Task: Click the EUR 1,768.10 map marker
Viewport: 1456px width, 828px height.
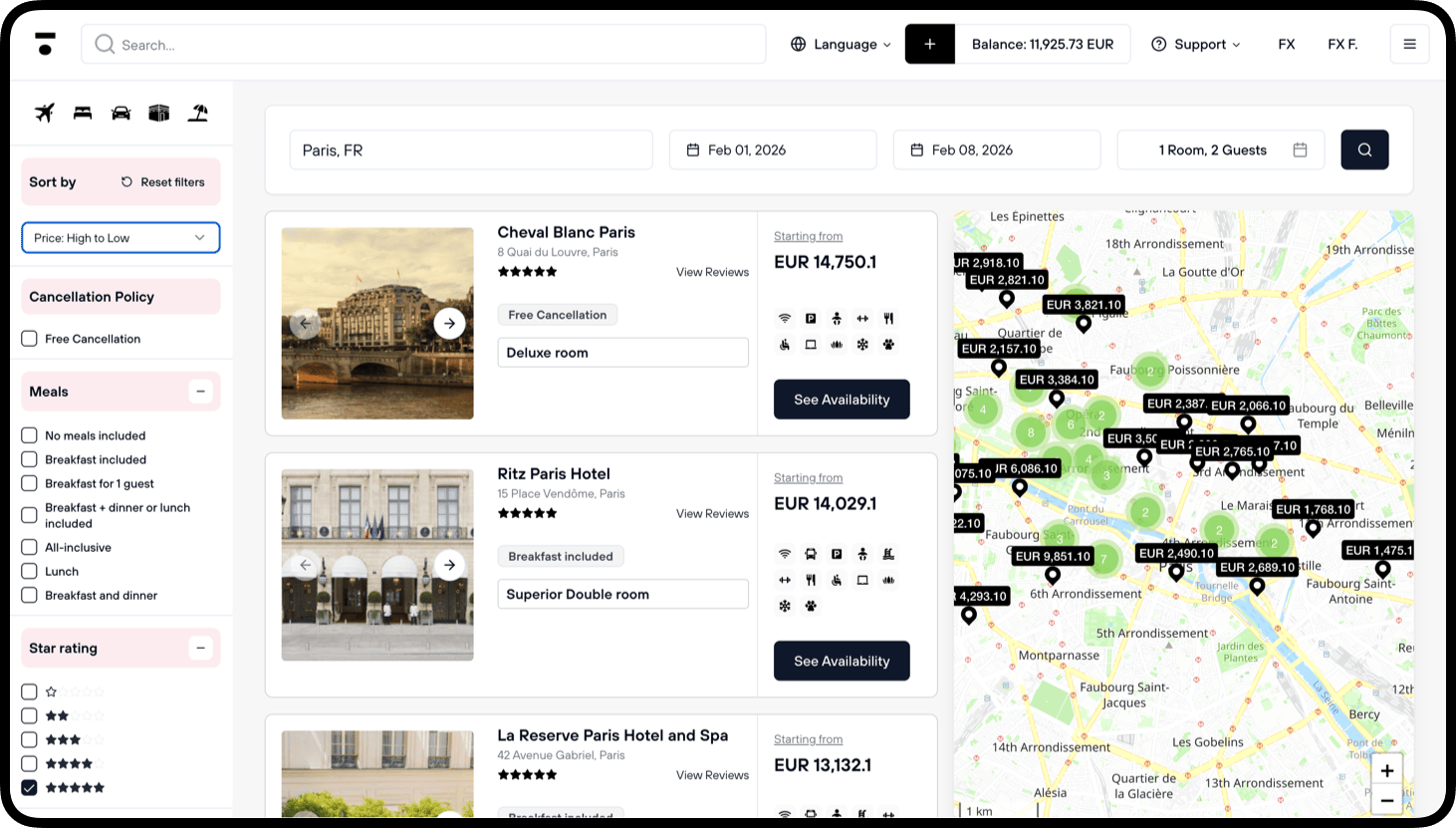Action: tap(1313, 509)
